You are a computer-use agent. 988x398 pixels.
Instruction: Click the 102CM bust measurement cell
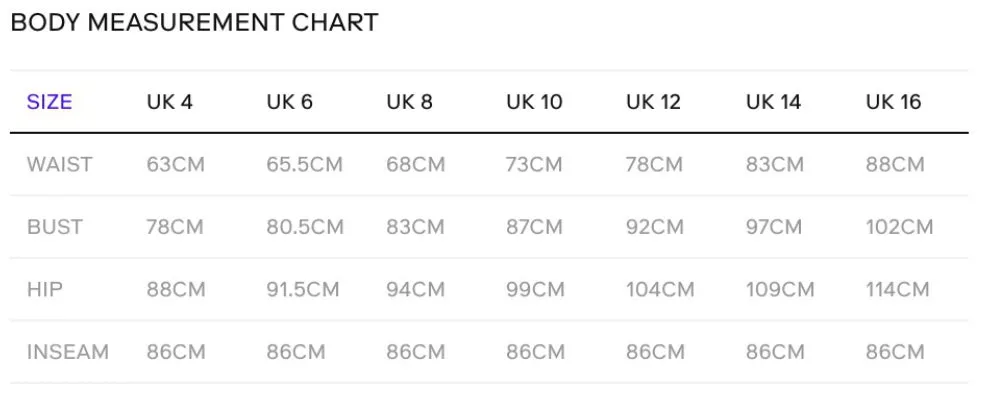point(899,227)
